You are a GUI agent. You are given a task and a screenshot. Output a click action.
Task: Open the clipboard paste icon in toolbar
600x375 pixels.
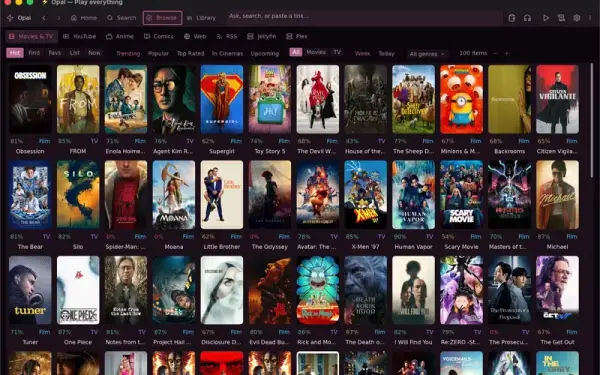click(x=512, y=18)
